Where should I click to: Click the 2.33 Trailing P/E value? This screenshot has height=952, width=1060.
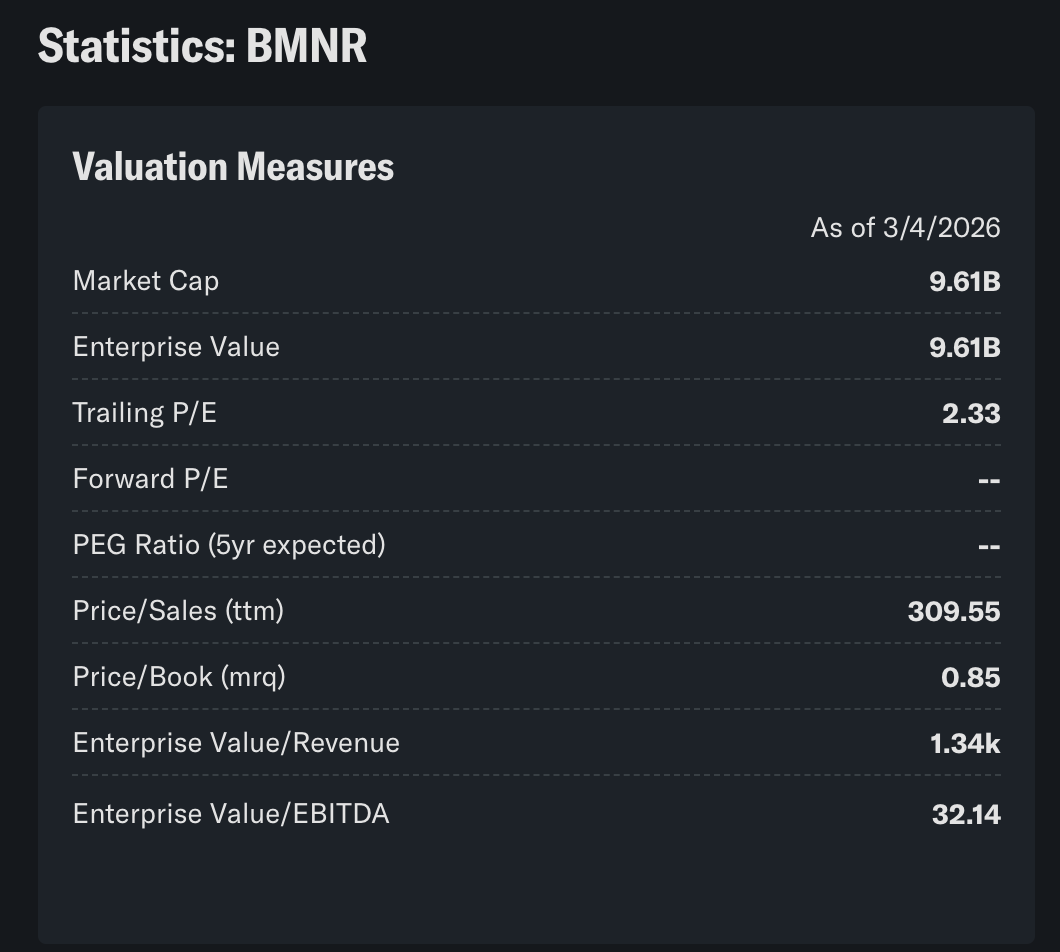click(972, 413)
